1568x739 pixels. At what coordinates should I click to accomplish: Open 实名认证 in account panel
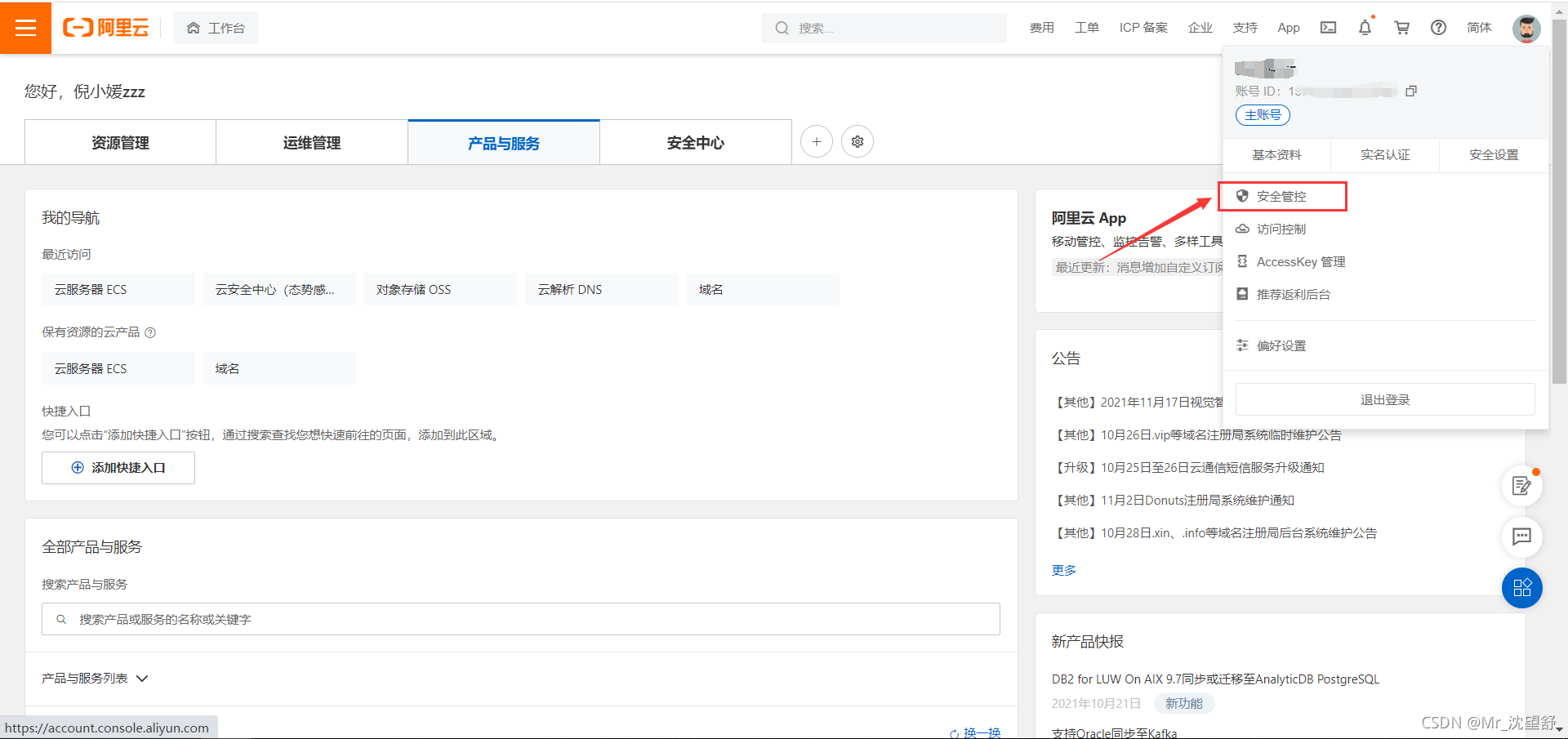(1385, 155)
